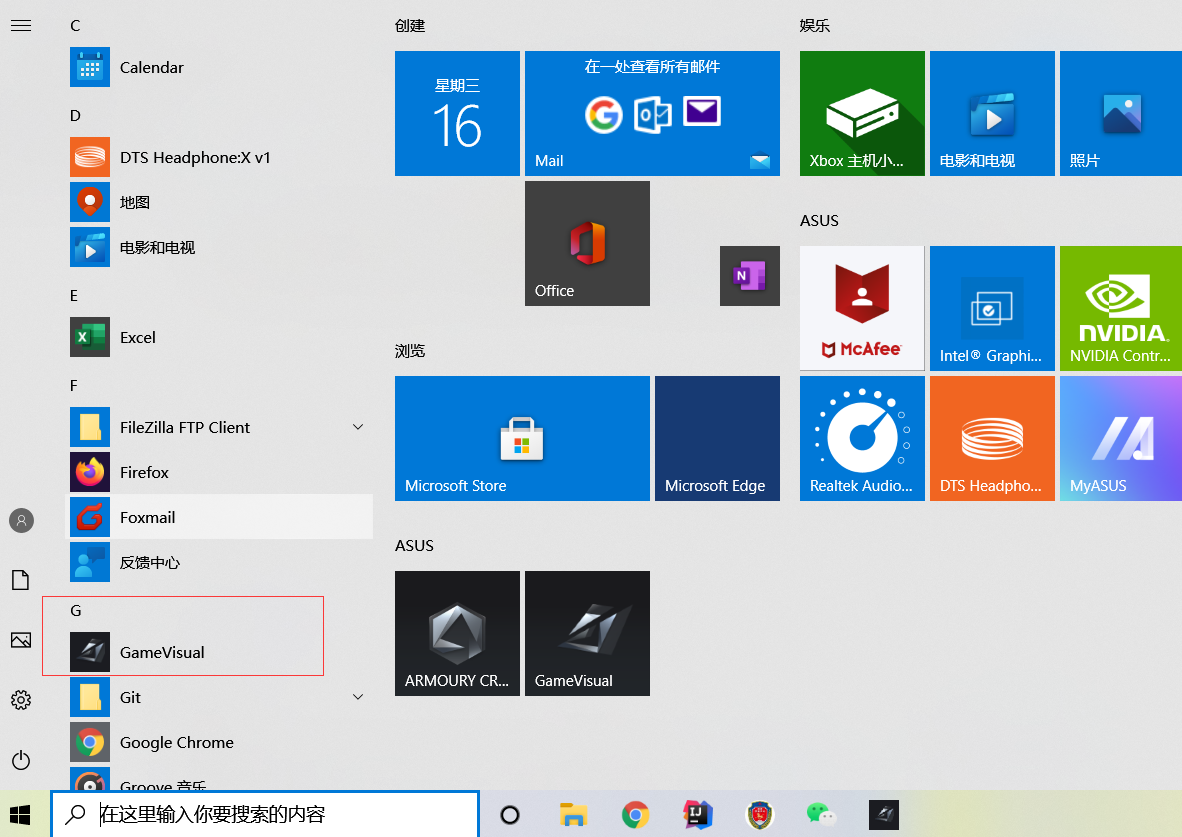This screenshot has width=1182, height=837.
Task: Click the 创建 tile group header
Action: [410, 26]
